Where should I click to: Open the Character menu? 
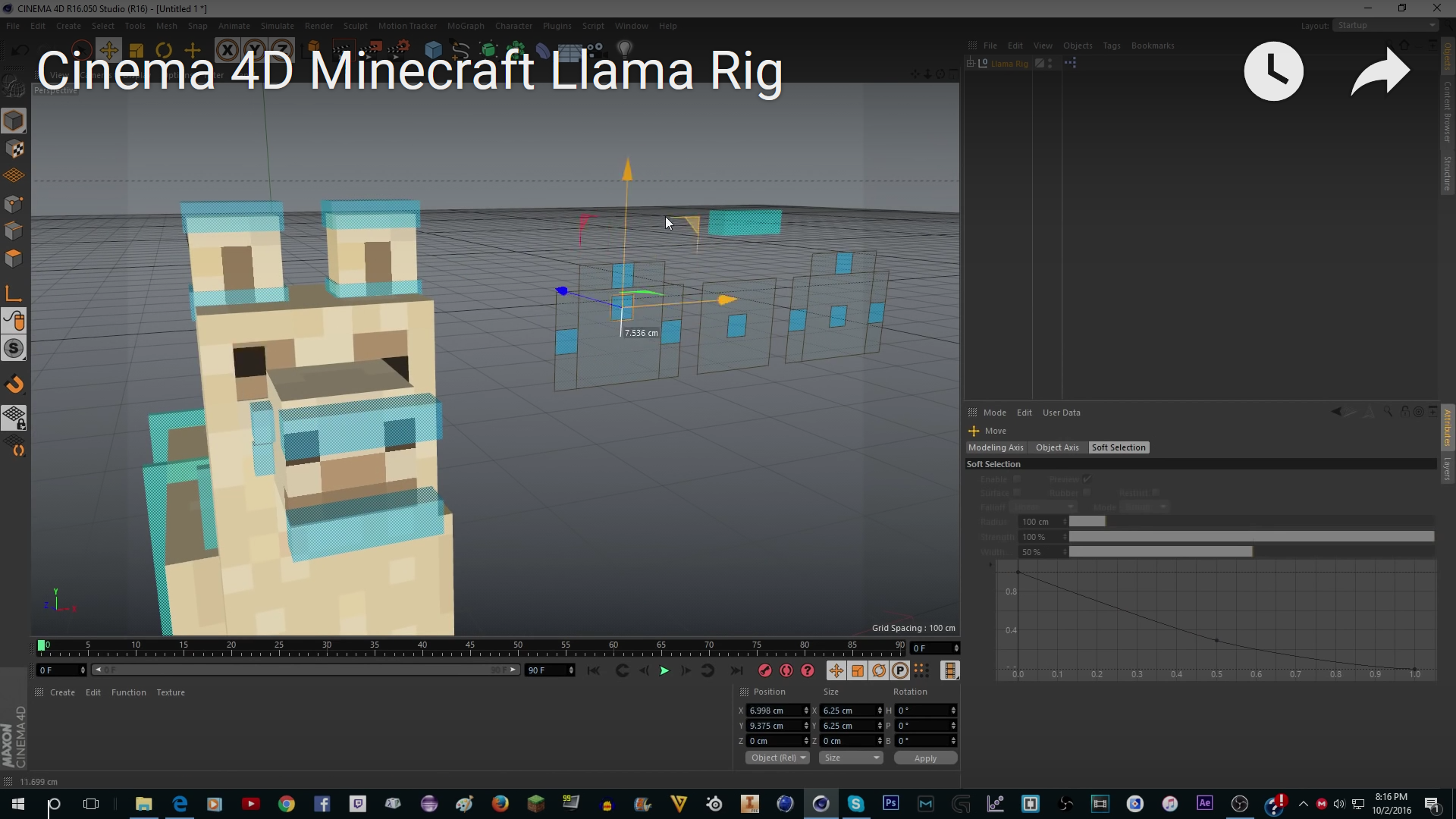tap(513, 26)
